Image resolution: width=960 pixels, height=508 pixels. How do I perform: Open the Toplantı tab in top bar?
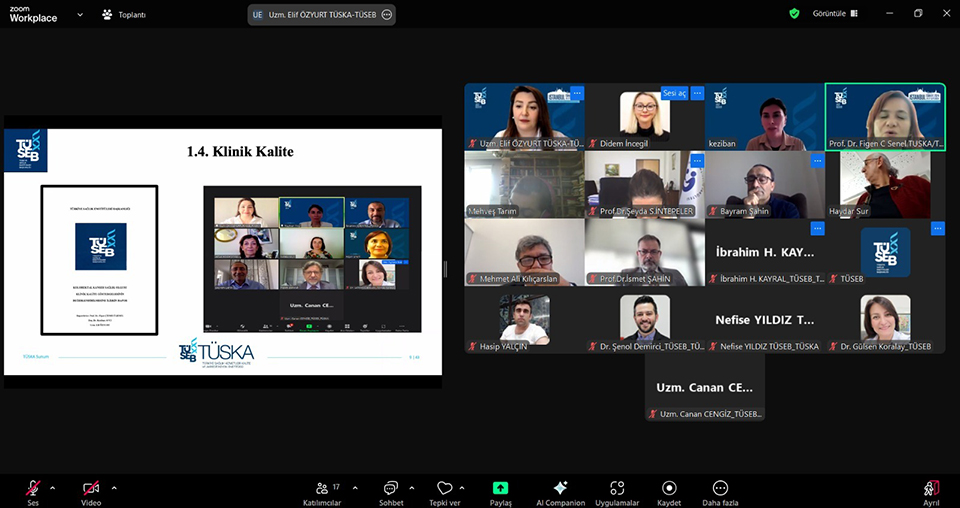coord(124,15)
